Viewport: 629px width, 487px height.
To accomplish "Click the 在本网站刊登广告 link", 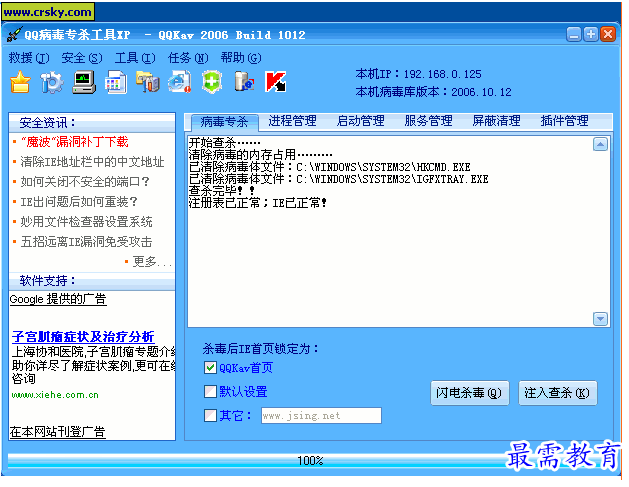I will coord(57,432).
